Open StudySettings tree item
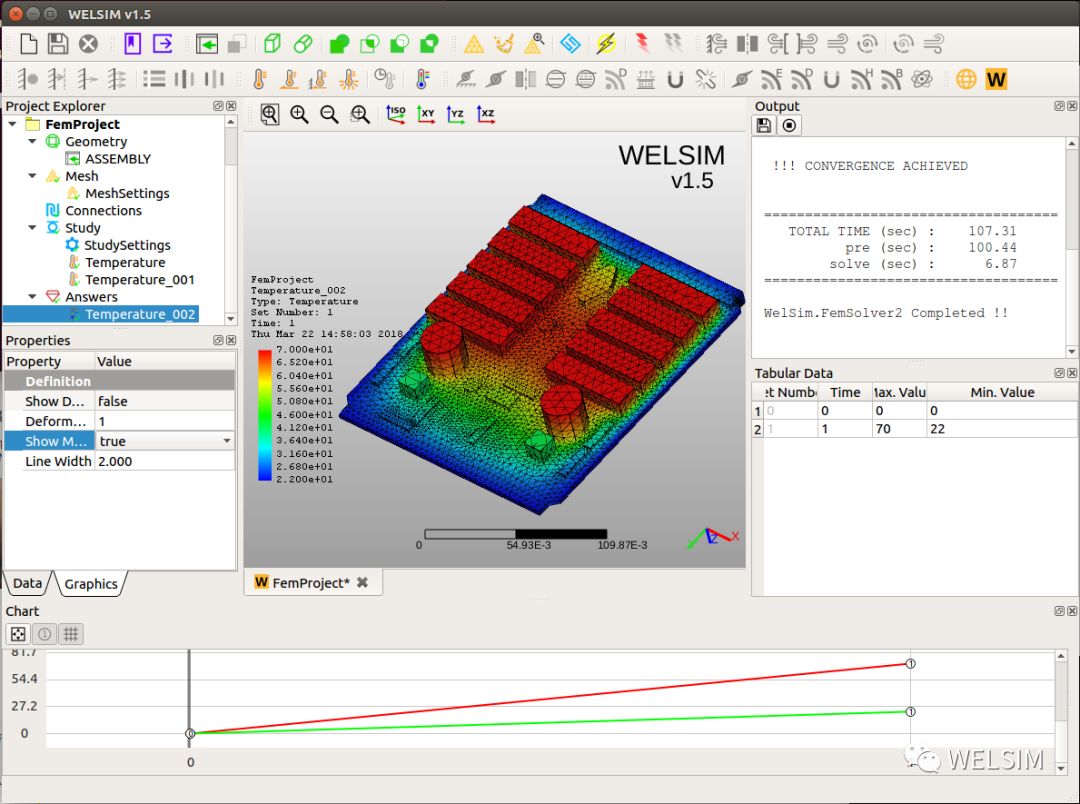1080x804 pixels. [x=127, y=245]
